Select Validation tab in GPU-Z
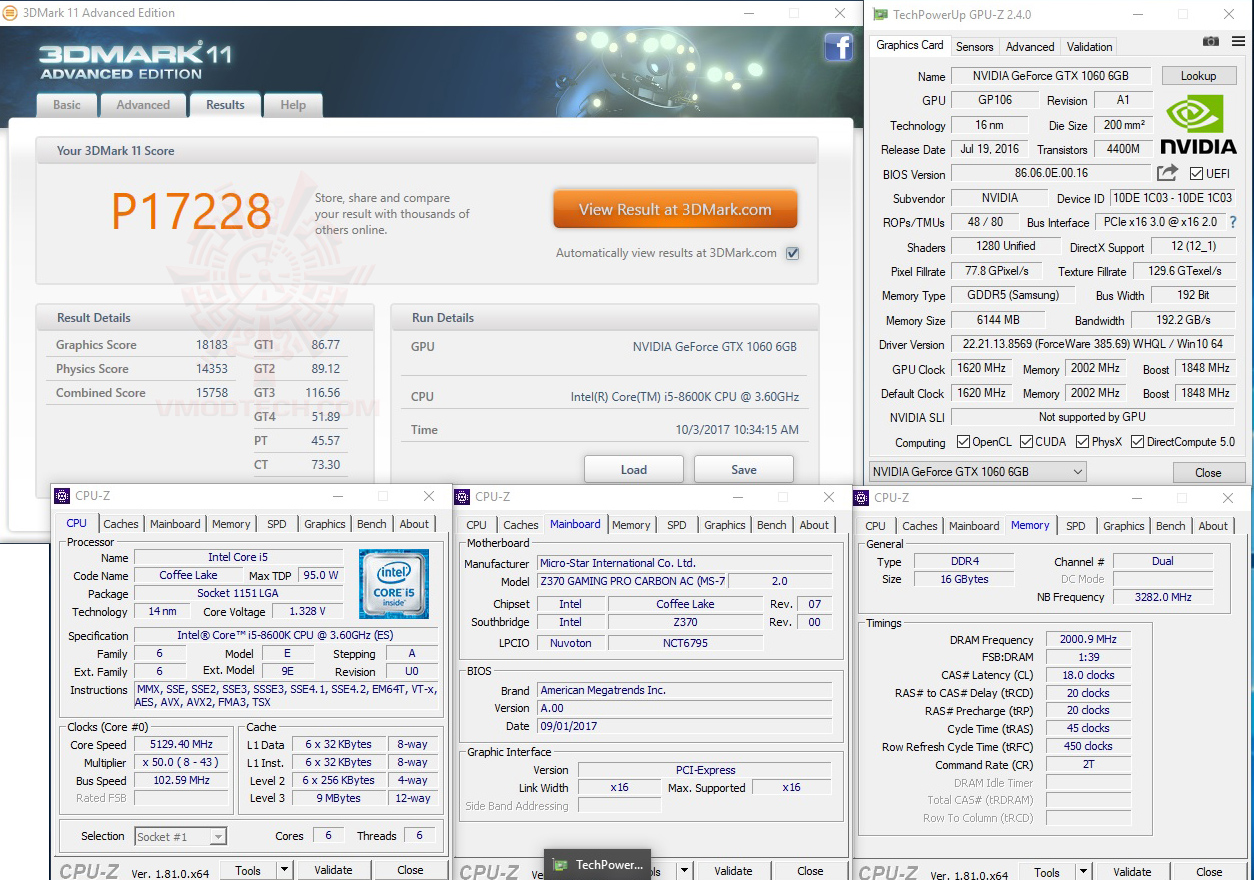Viewport: 1254px width, 880px height. pos(1089,47)
